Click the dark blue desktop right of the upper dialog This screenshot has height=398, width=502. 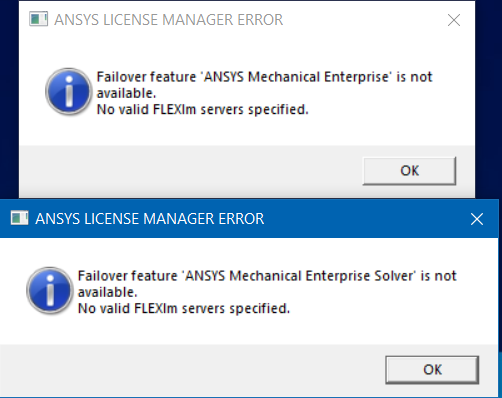coord(488,100)
